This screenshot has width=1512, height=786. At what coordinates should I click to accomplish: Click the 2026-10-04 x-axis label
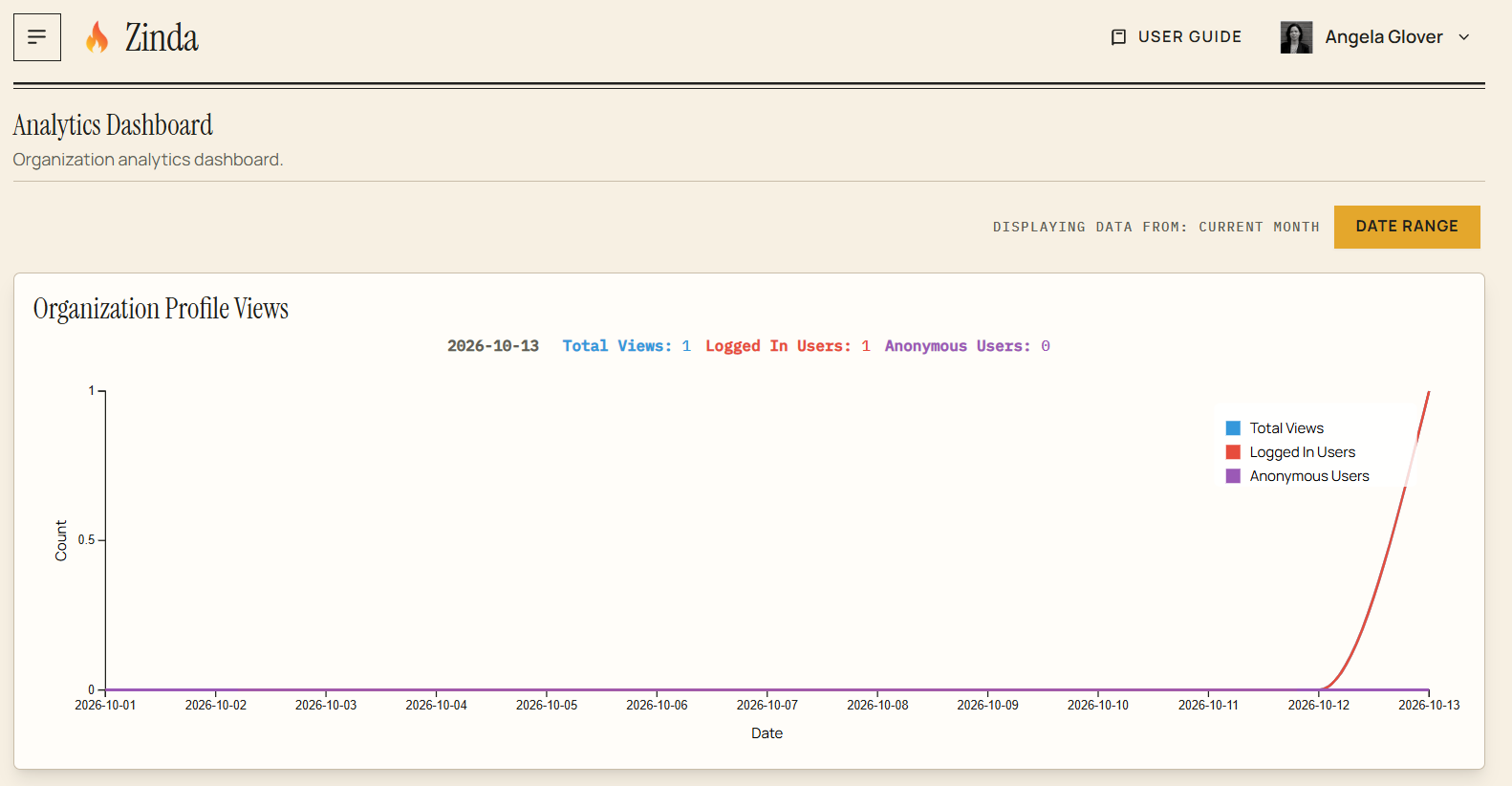click(x=436, y=706)
